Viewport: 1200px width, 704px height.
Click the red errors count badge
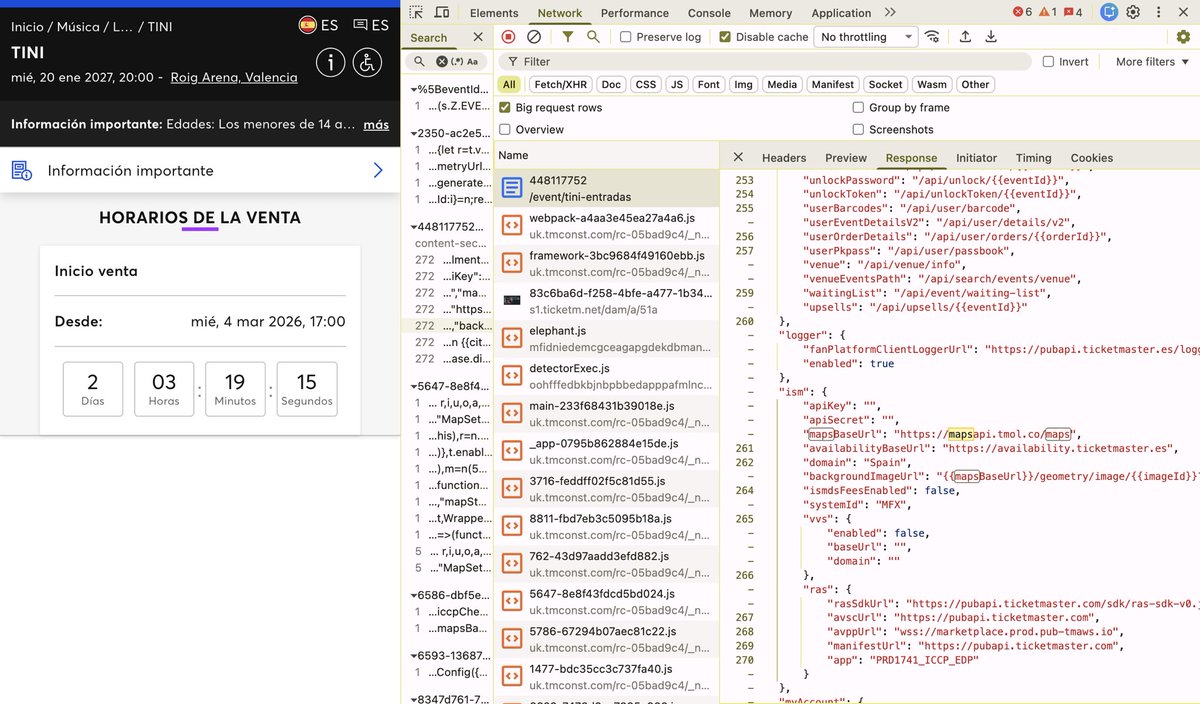(x=1022, y=13)
